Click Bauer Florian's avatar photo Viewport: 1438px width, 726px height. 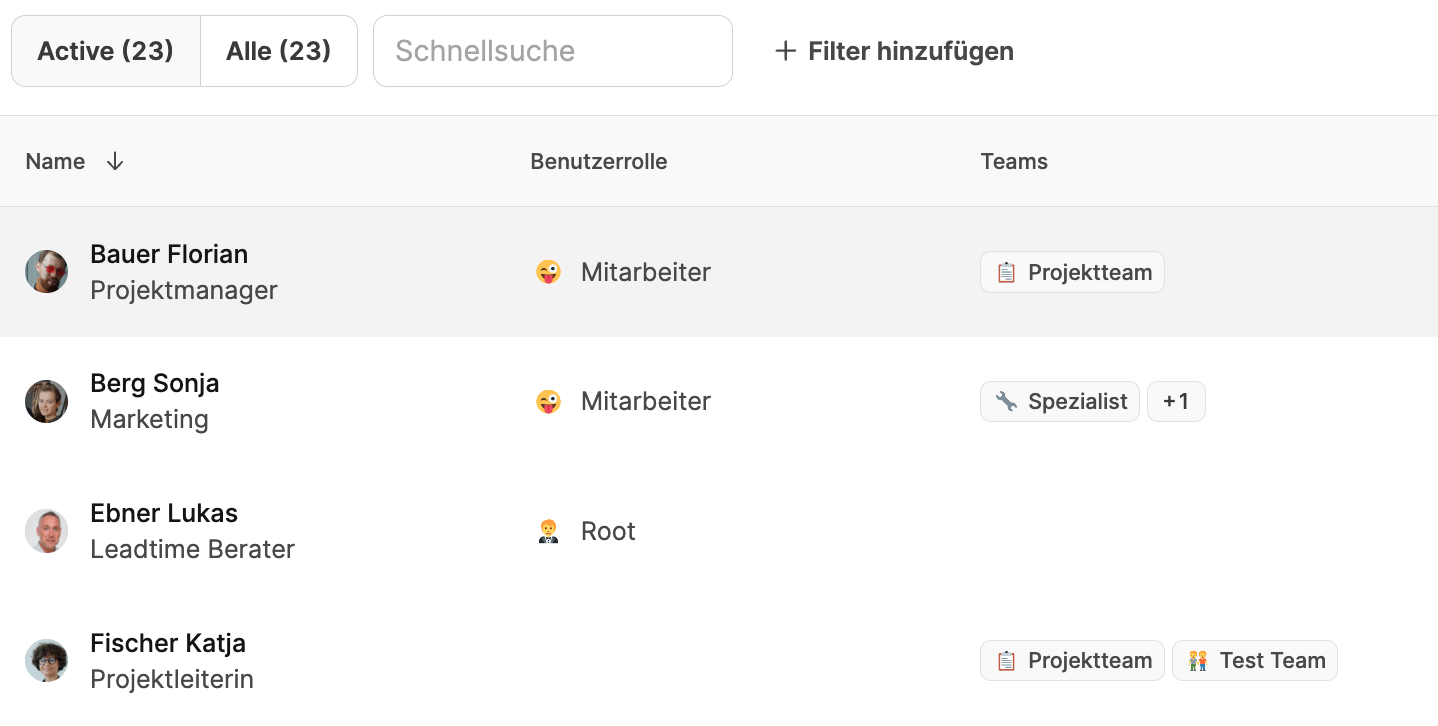pyautogui.click(x=46, y=272)
